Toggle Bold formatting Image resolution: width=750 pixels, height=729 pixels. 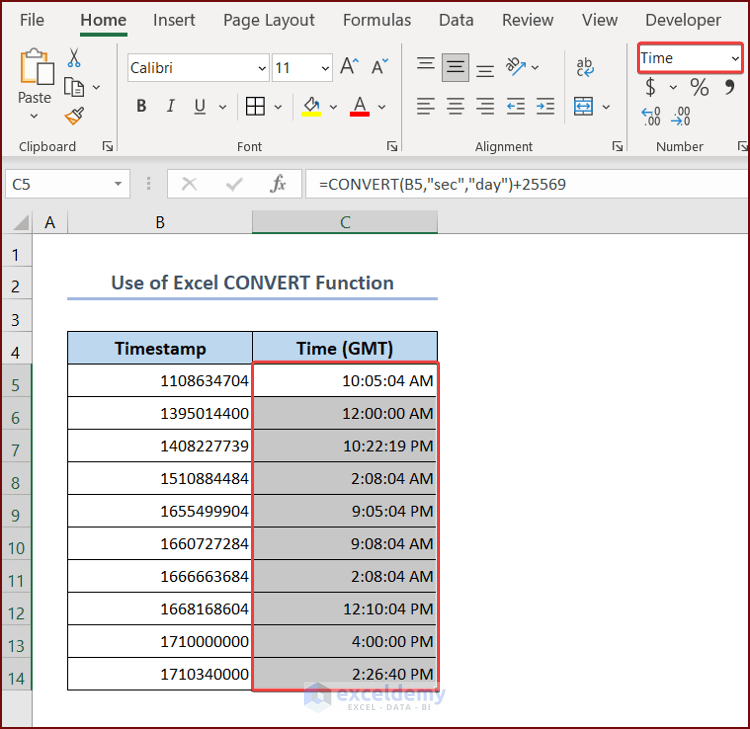pyautogui.click(x=141, y=106)
